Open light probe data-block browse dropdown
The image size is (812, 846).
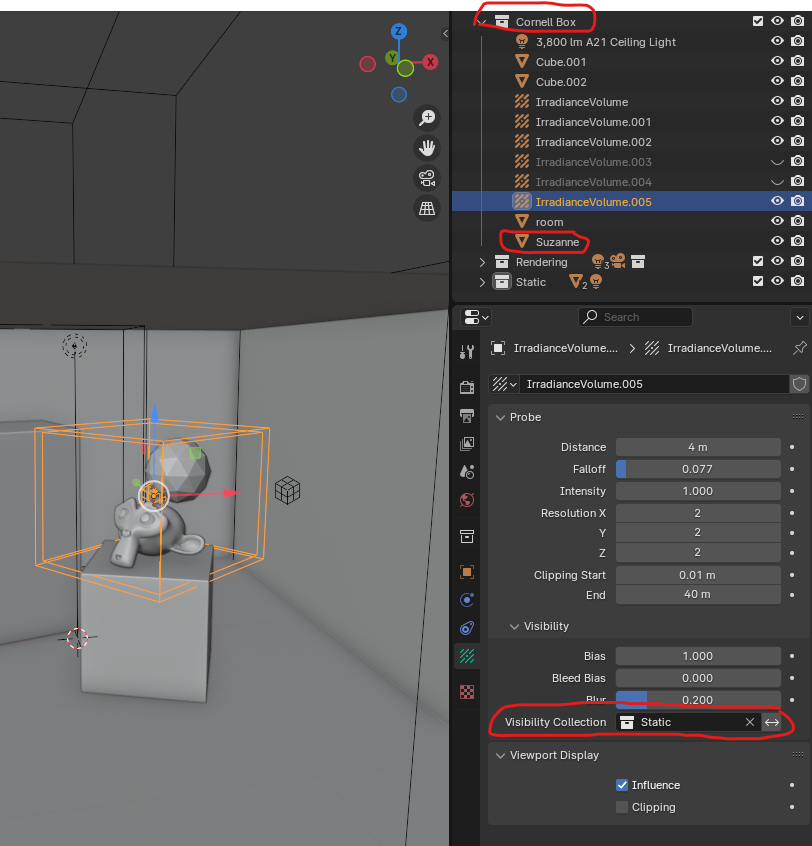click(504, 384)
